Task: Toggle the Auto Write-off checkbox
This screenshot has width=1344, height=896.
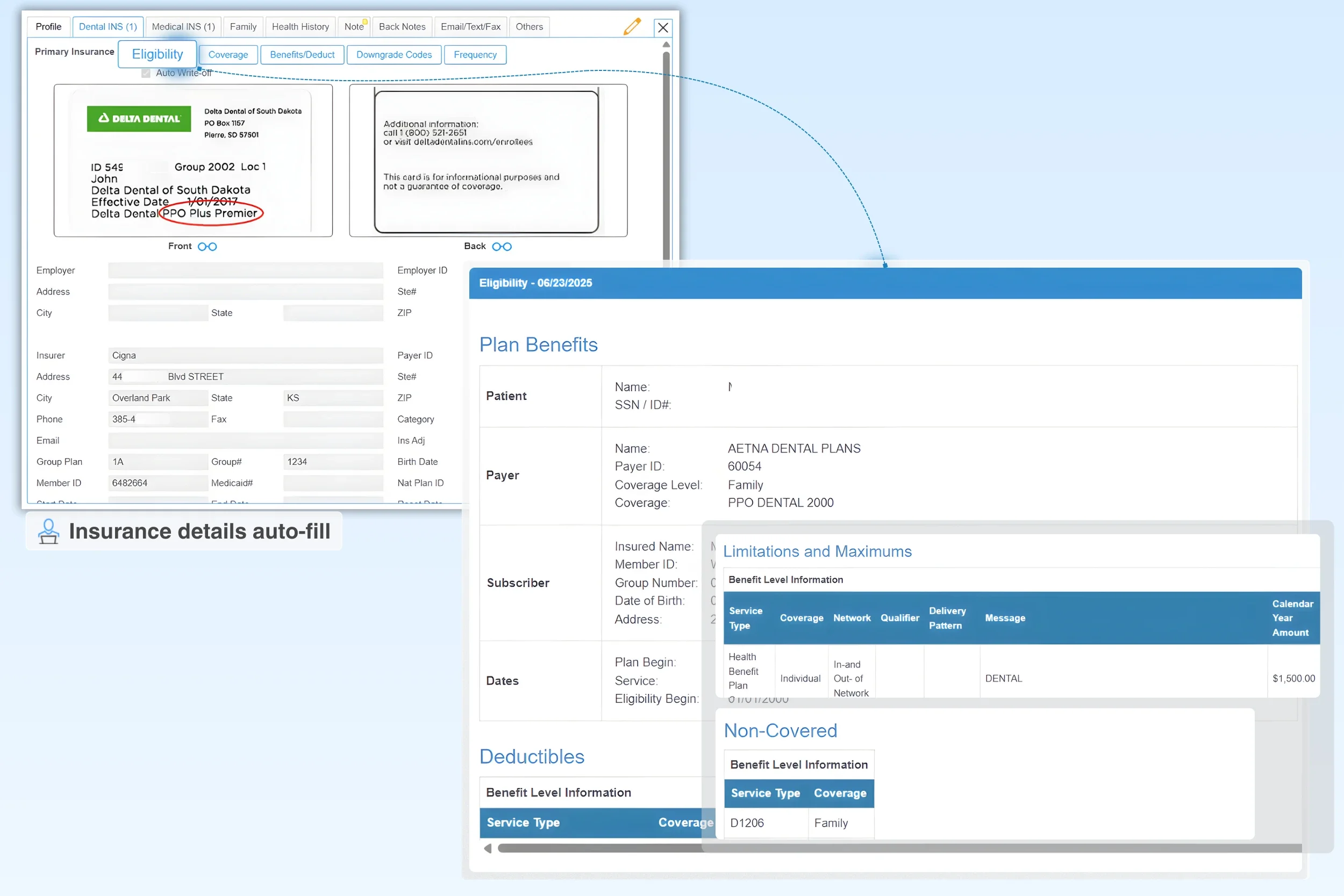Action: coord(146,73)
